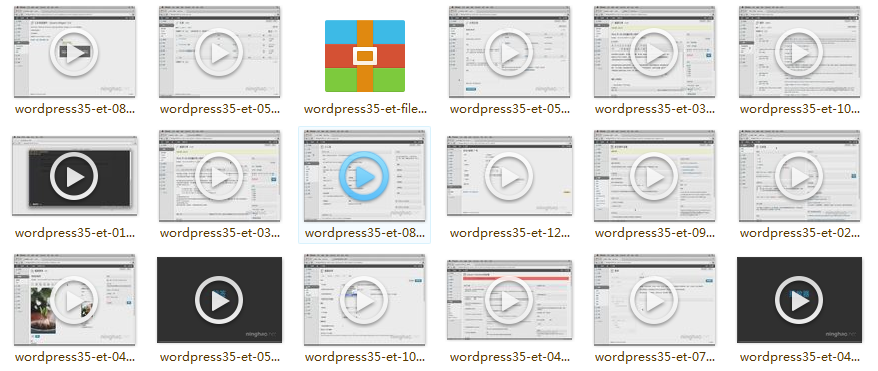
Task: Select the wordpress35-et-09 video thumbnail
Action: coord(654,176)
